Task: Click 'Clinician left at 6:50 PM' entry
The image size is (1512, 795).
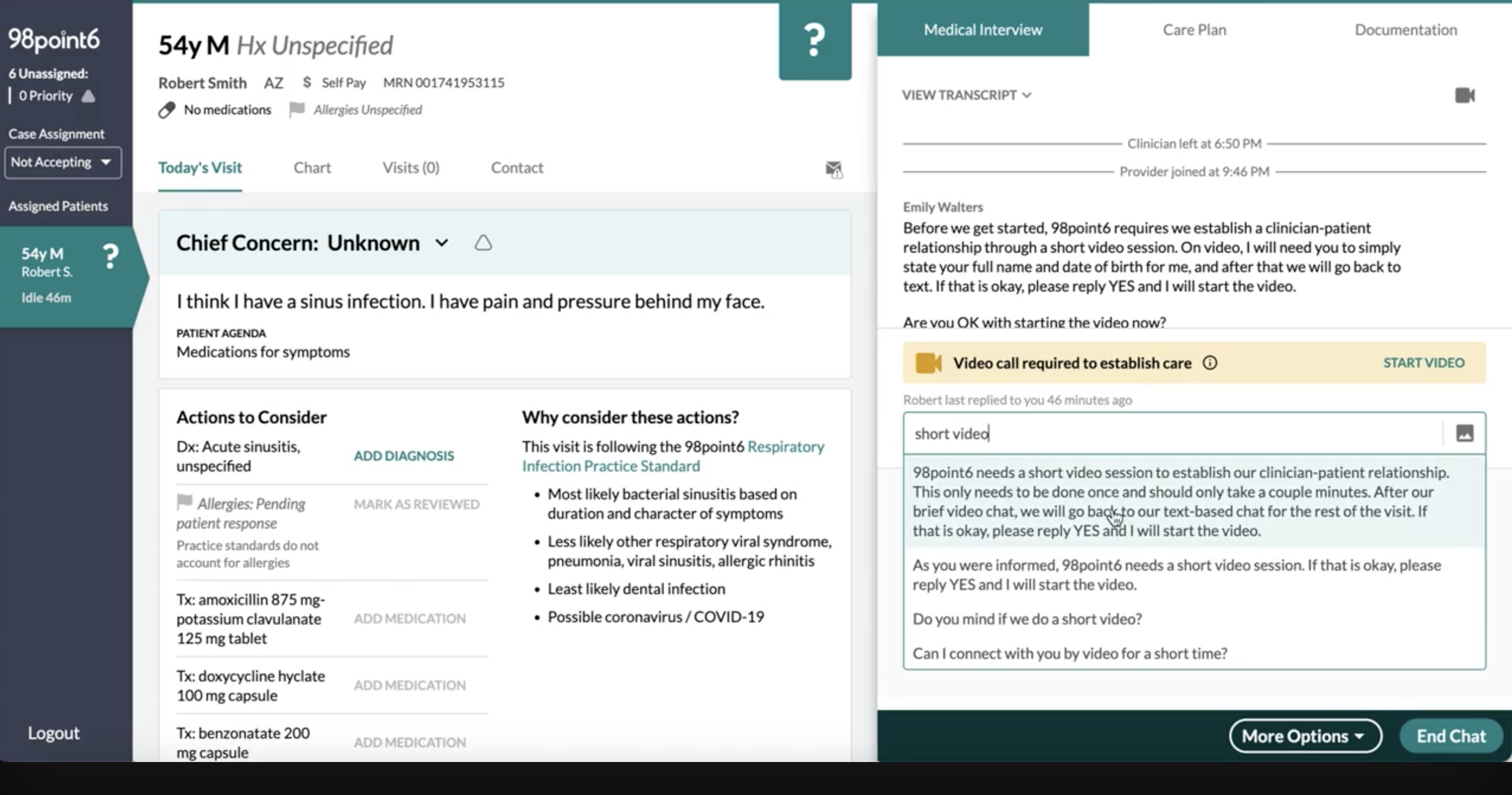Action: click(1194, 143)
